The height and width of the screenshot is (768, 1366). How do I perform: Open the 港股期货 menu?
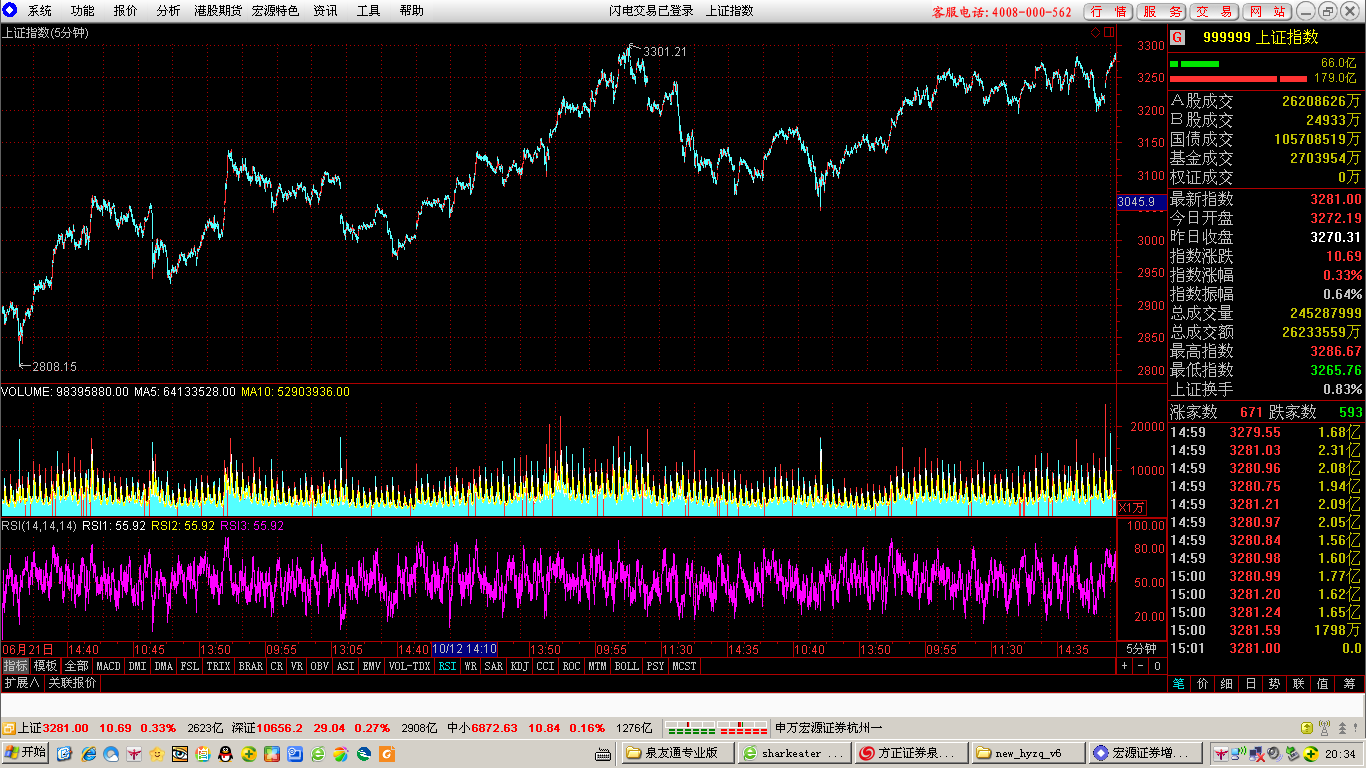[x=217, y=11]
